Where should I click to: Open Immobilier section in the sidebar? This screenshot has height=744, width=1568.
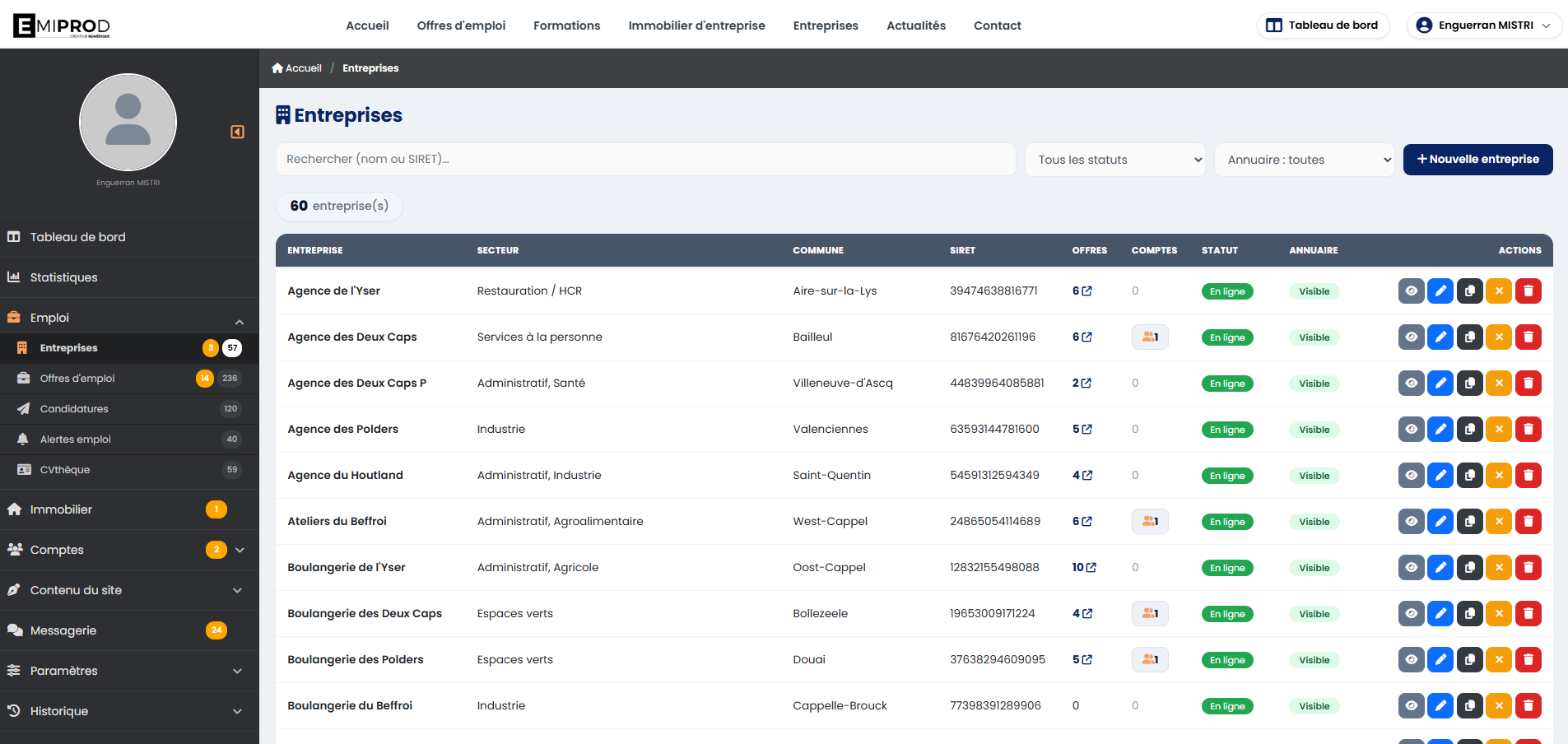[129, 509]
